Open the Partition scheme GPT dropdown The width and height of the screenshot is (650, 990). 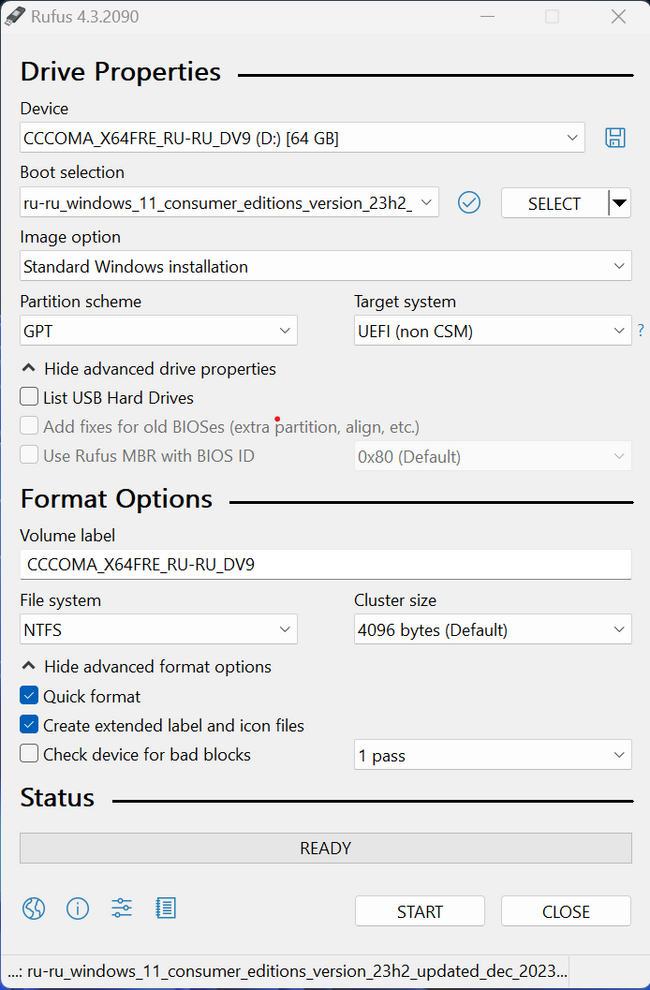(158, 331)
